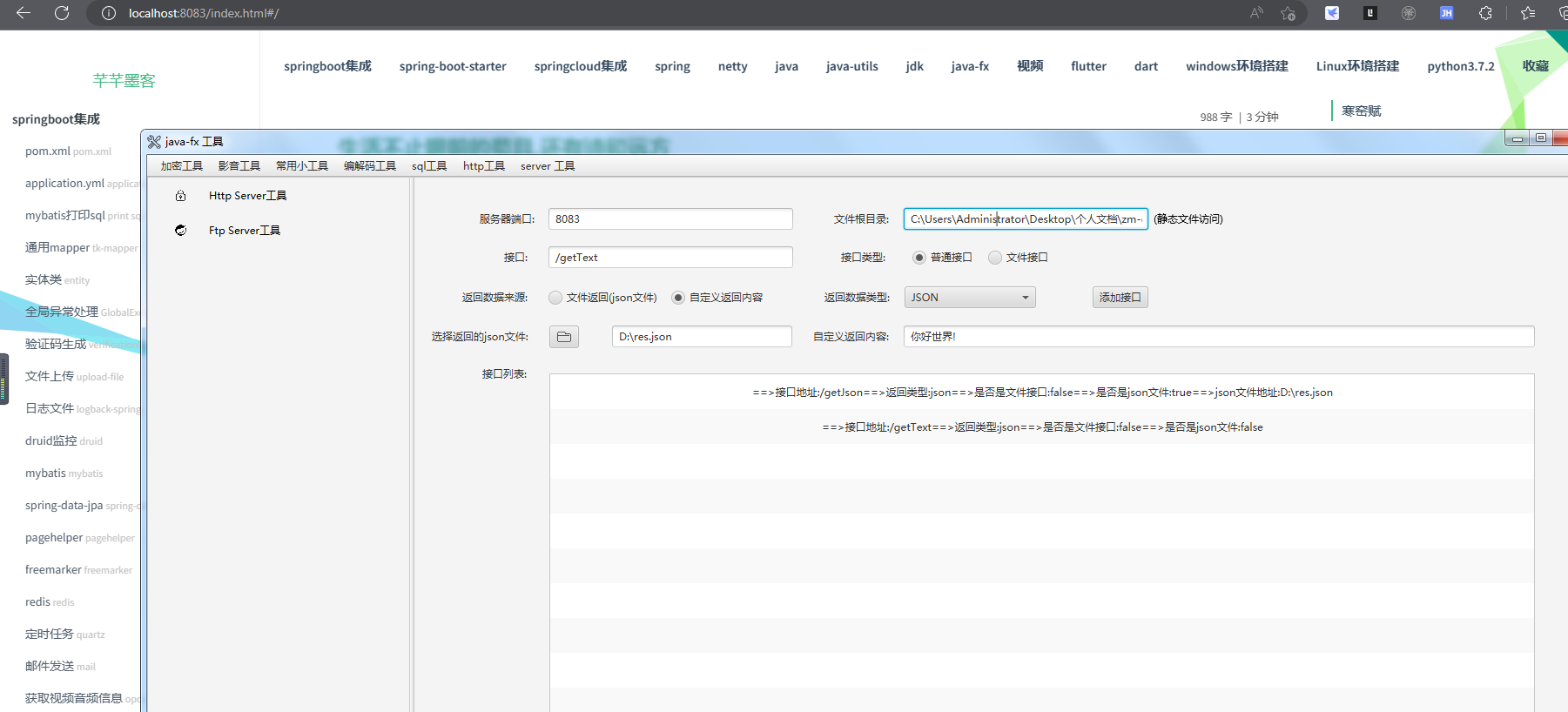Screen dimensions: 1568x712
Task: Open the server 工具 menu
Action: coord(547,166)
